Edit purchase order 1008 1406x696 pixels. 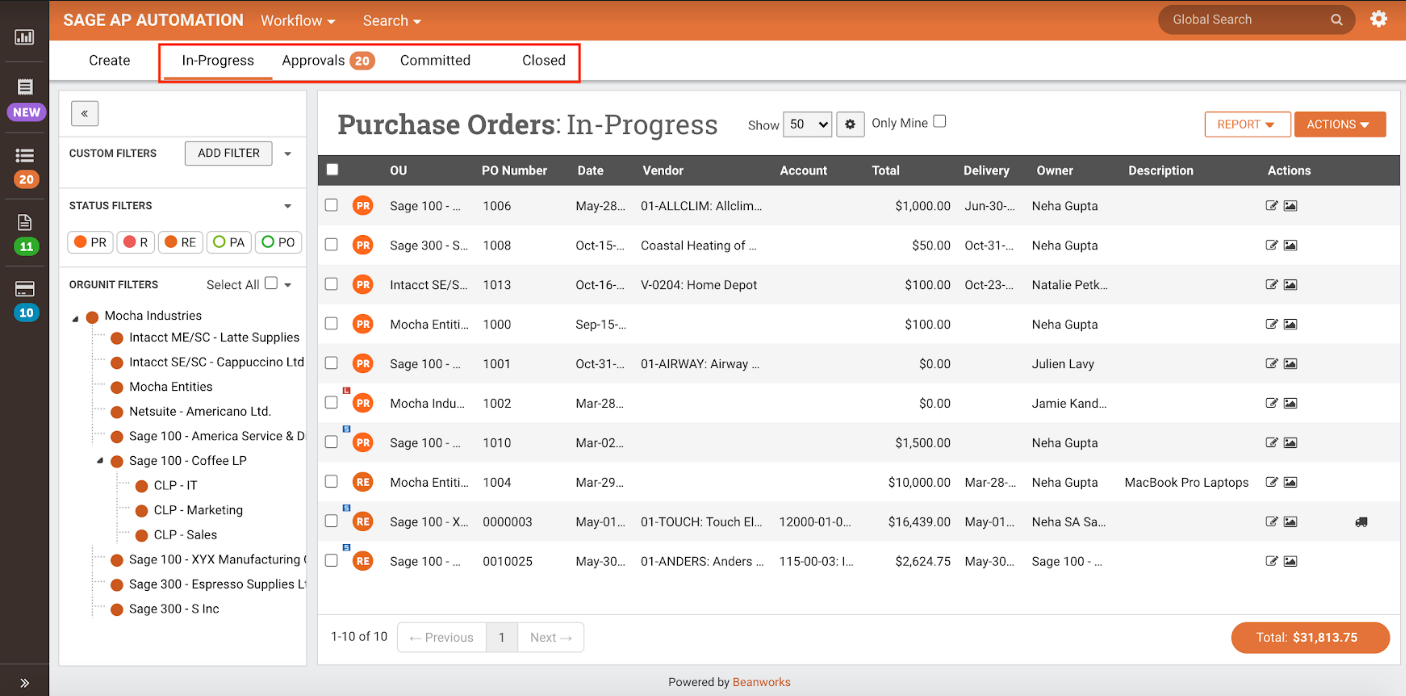pos(1271,245)
